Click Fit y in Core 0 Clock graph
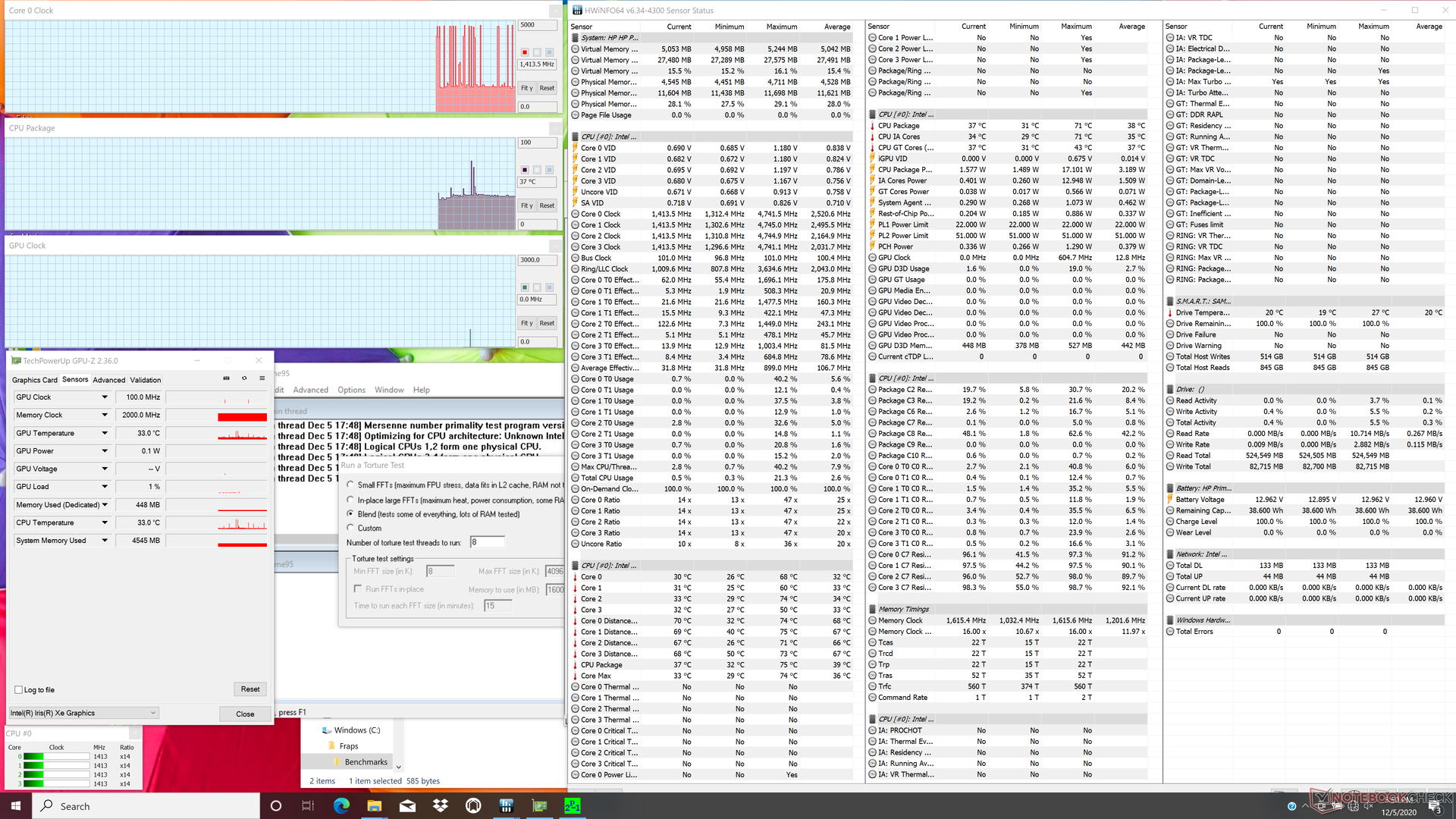This screenshot has height=819, width=1456. click(x=527, y=88)
